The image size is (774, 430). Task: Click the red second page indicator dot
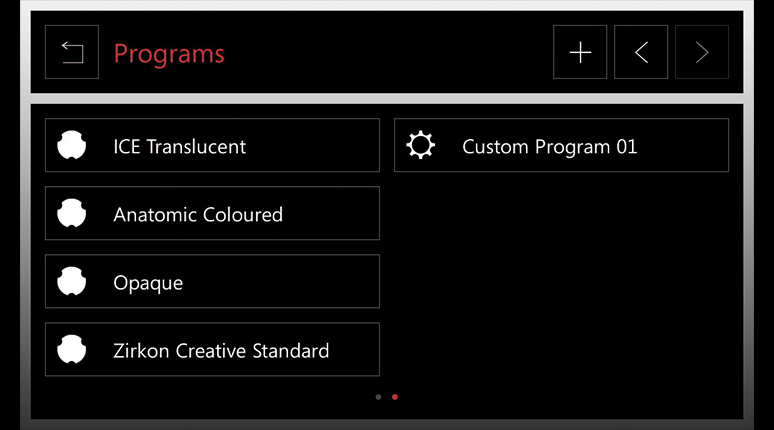pyautogui.click(x=395, y=397)
